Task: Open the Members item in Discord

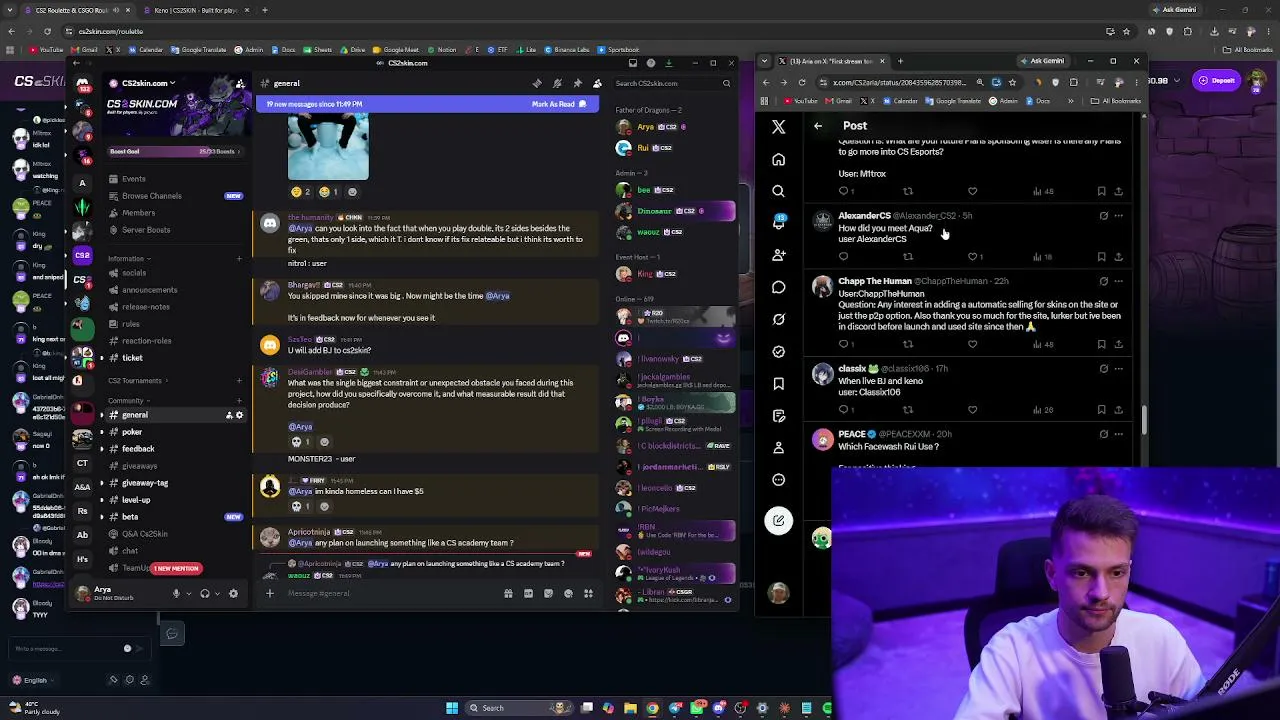Action: point(138,213)
